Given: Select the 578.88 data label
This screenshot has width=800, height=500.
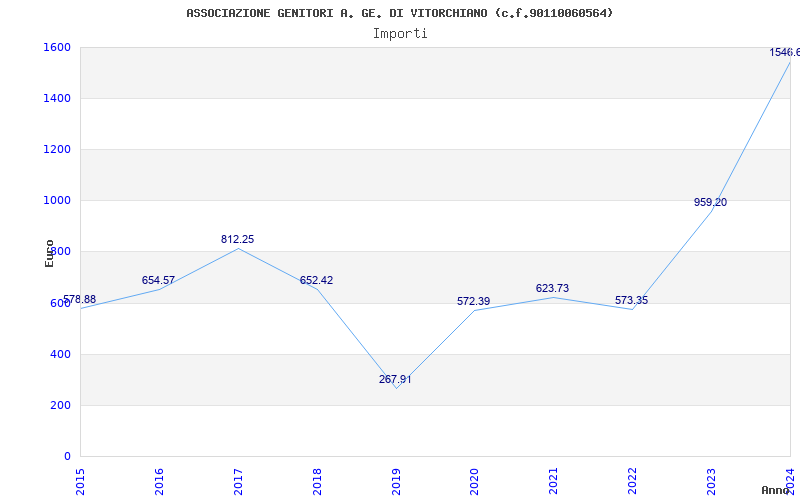Looking at the screenshot, I should click(x=79, y=299).
